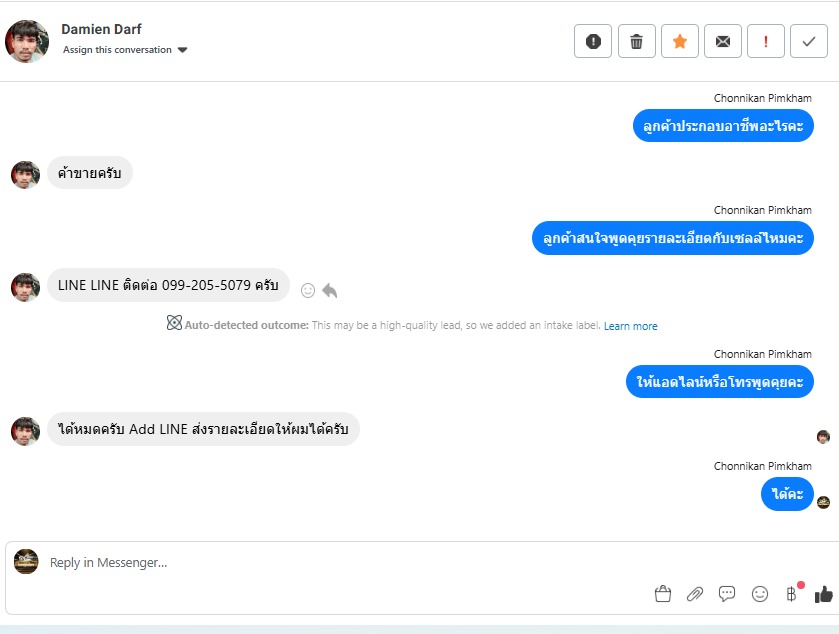Click the Damien Darf contact name
Screen dimensions: 839x634
[101, 29]
